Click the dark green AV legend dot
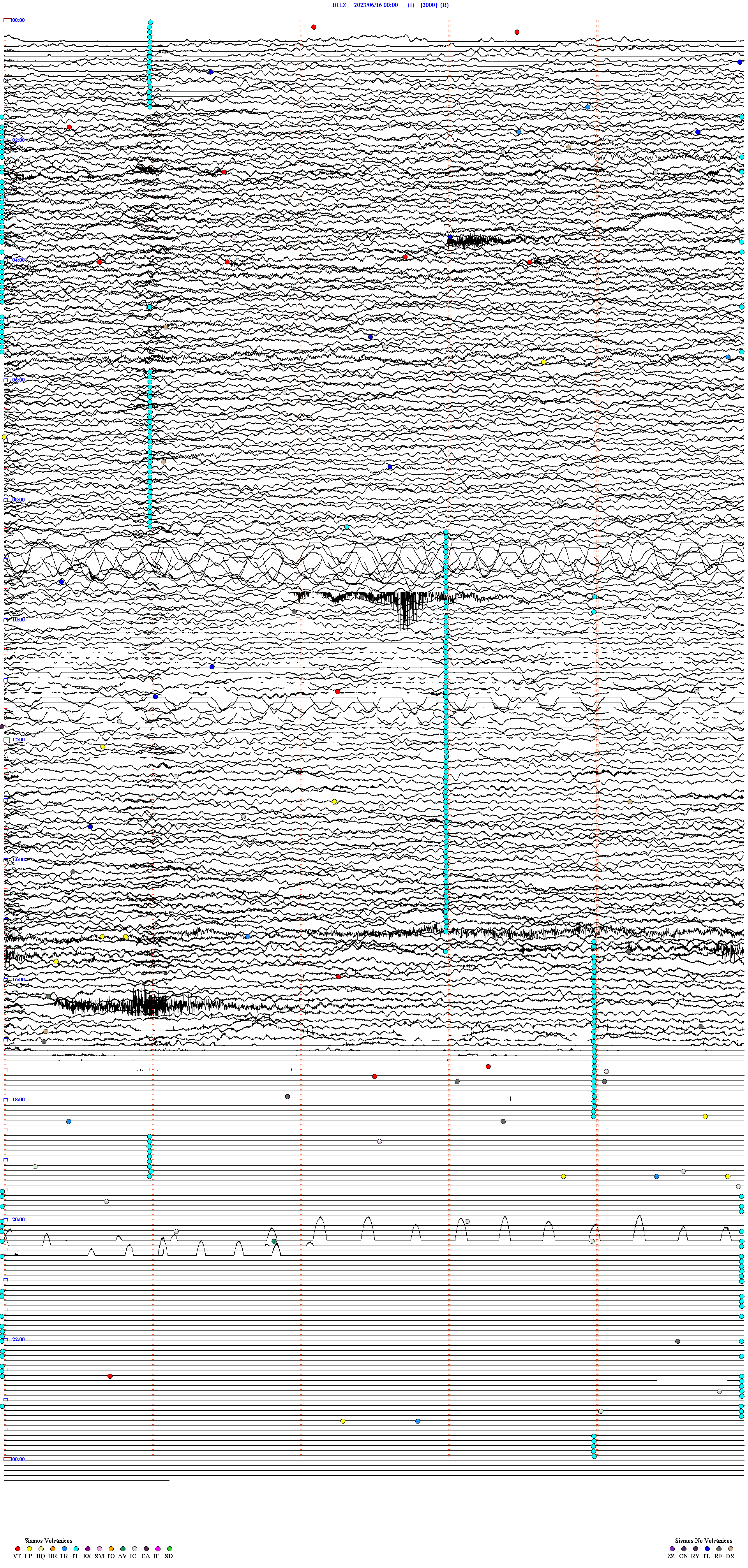The height and width of the screenshot is (1568, 748). [x=123, y=1549]
